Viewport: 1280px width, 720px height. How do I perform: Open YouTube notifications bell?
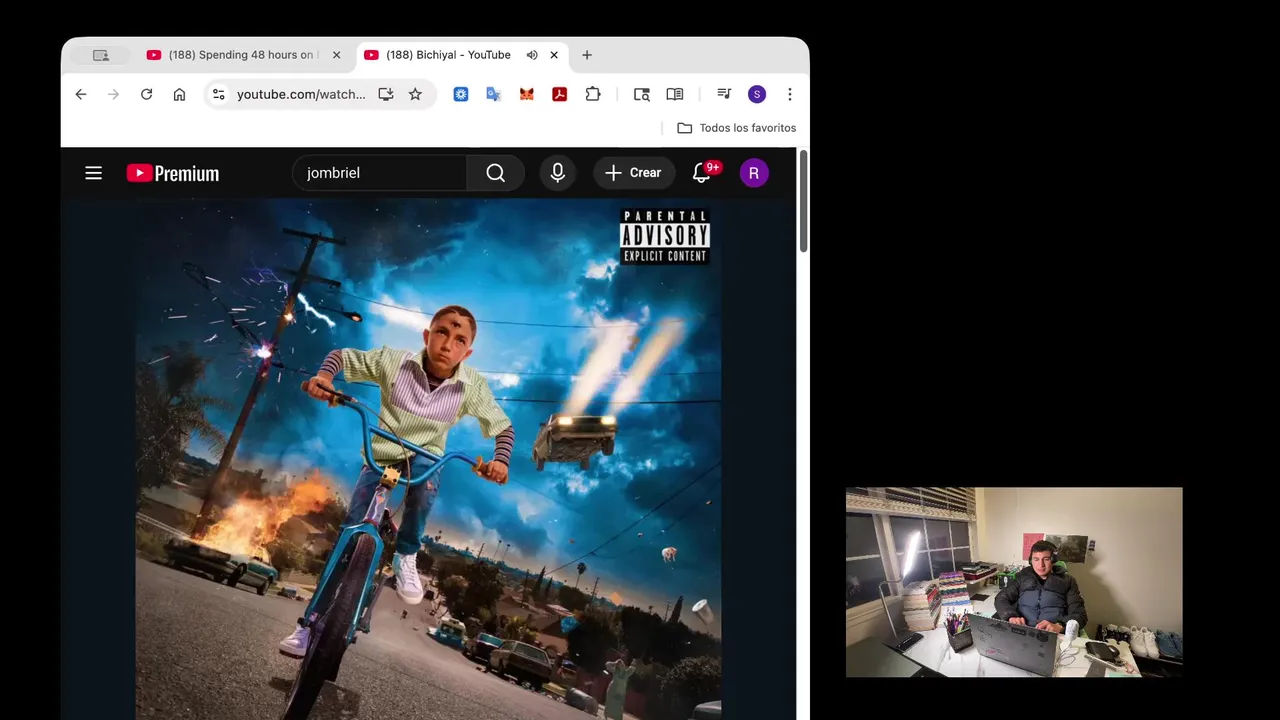703,173
